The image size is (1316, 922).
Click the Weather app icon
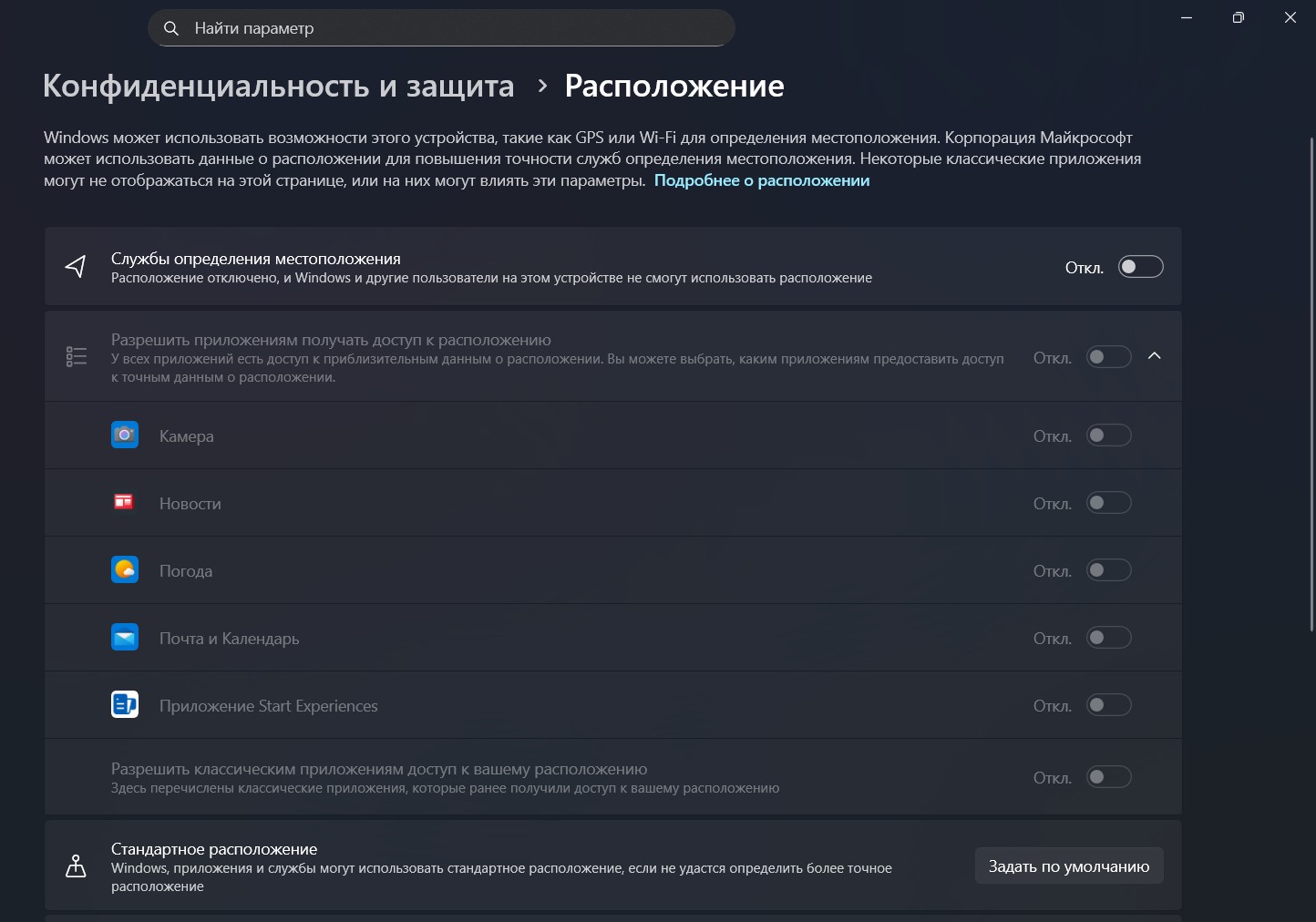(125, 570)
